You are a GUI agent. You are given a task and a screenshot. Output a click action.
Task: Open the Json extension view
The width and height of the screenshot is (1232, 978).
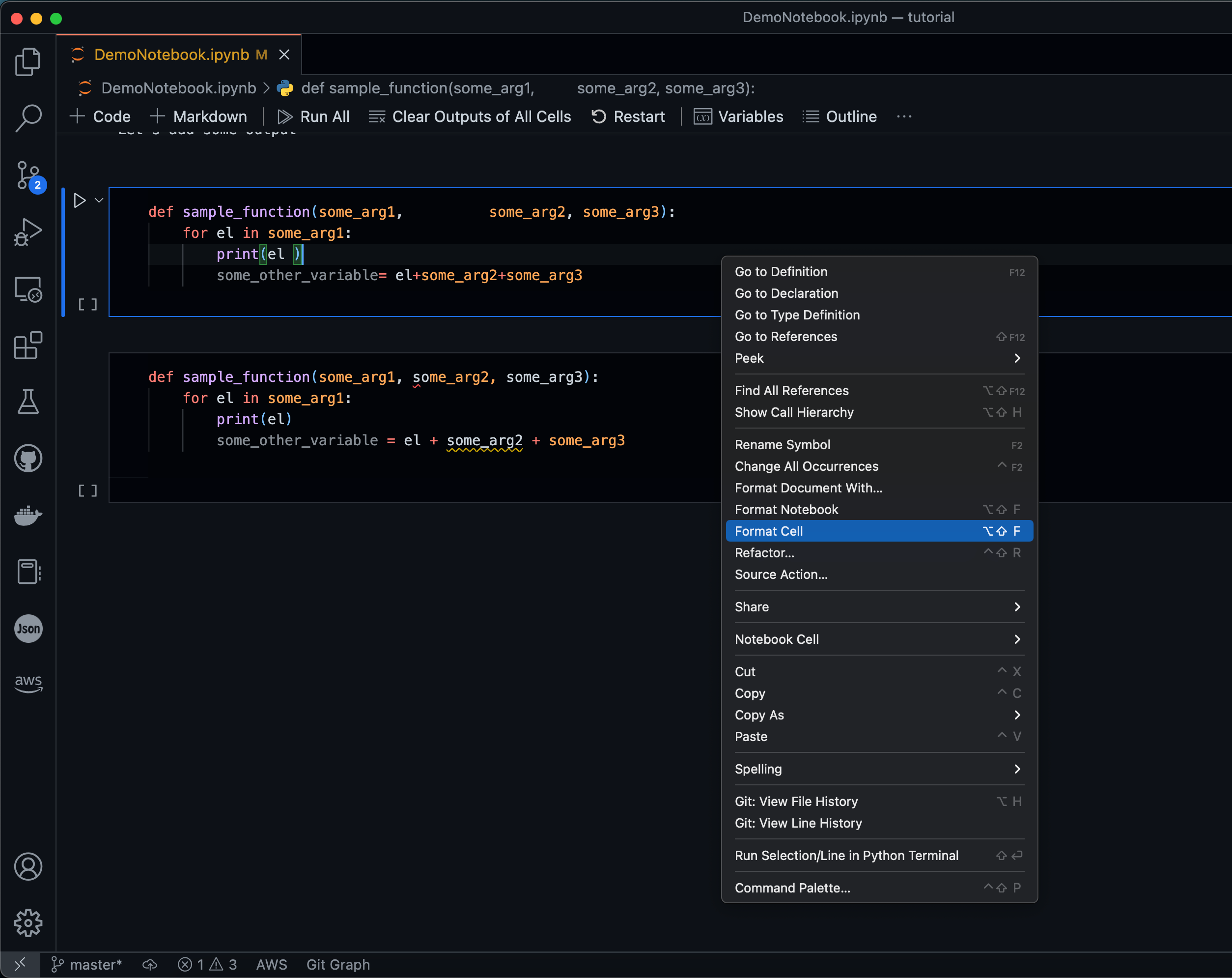coord(28,629)
